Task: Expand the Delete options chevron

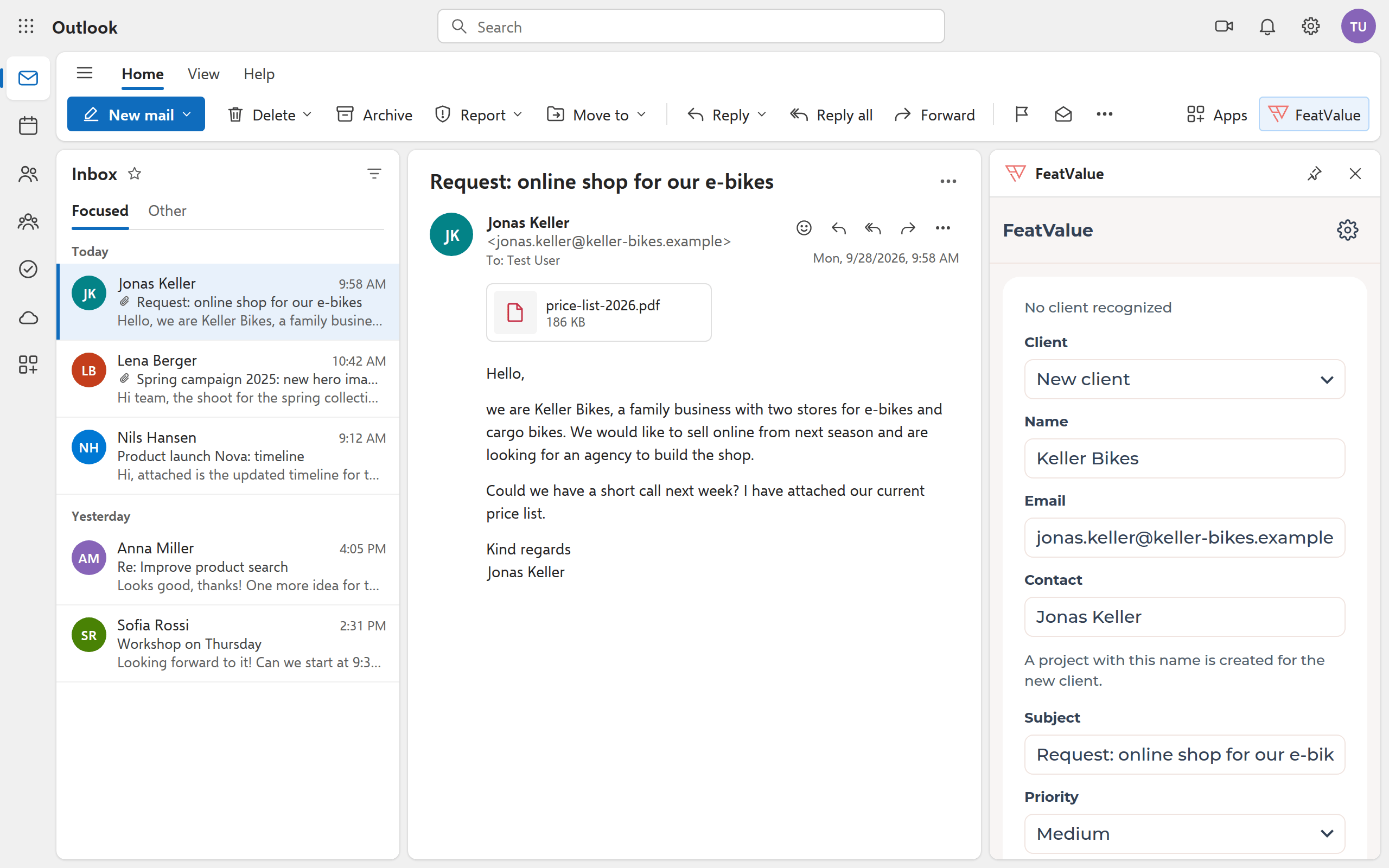Action: (x=307, y=114)
